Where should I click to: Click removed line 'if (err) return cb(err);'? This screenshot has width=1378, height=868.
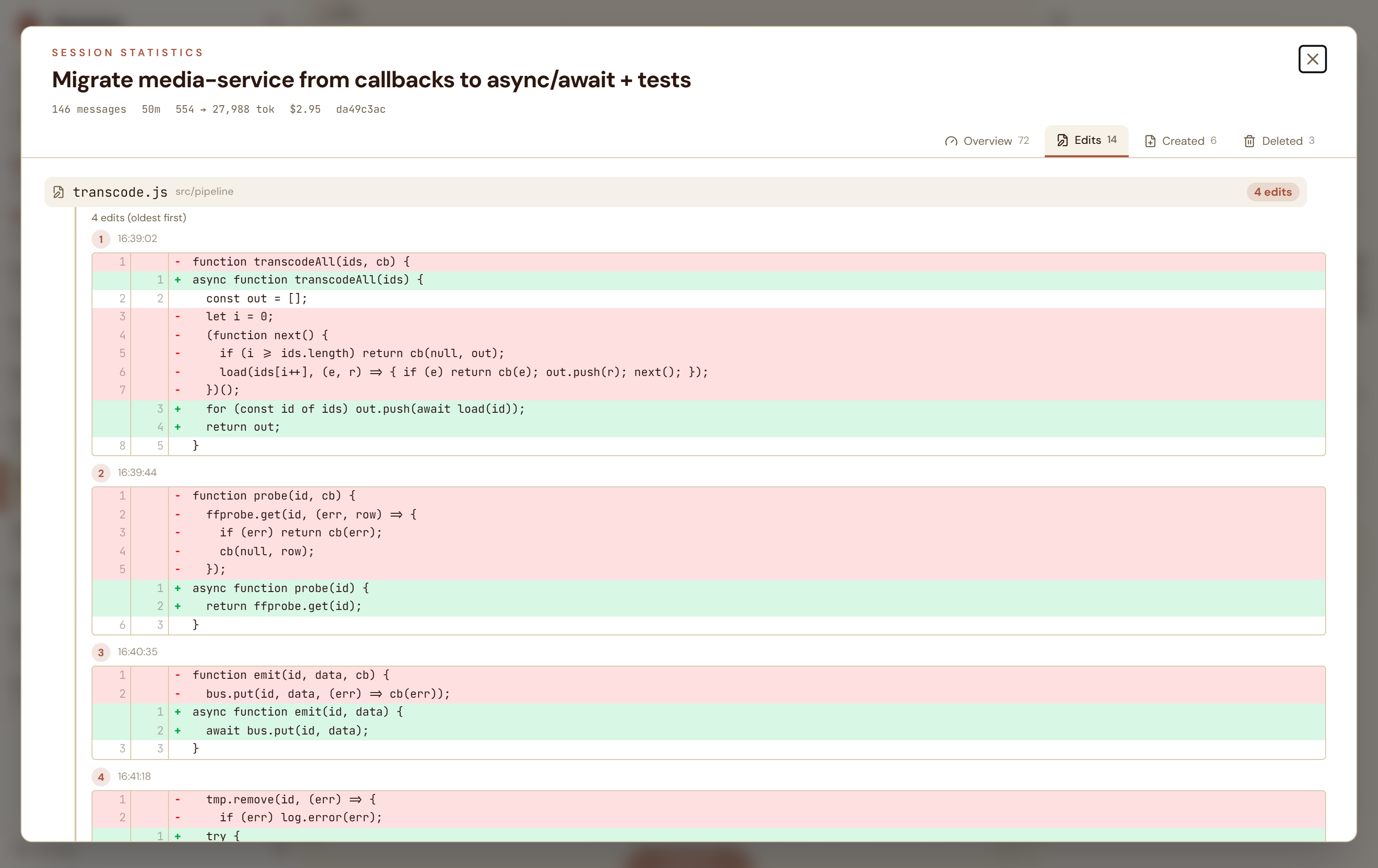point(708,533)
